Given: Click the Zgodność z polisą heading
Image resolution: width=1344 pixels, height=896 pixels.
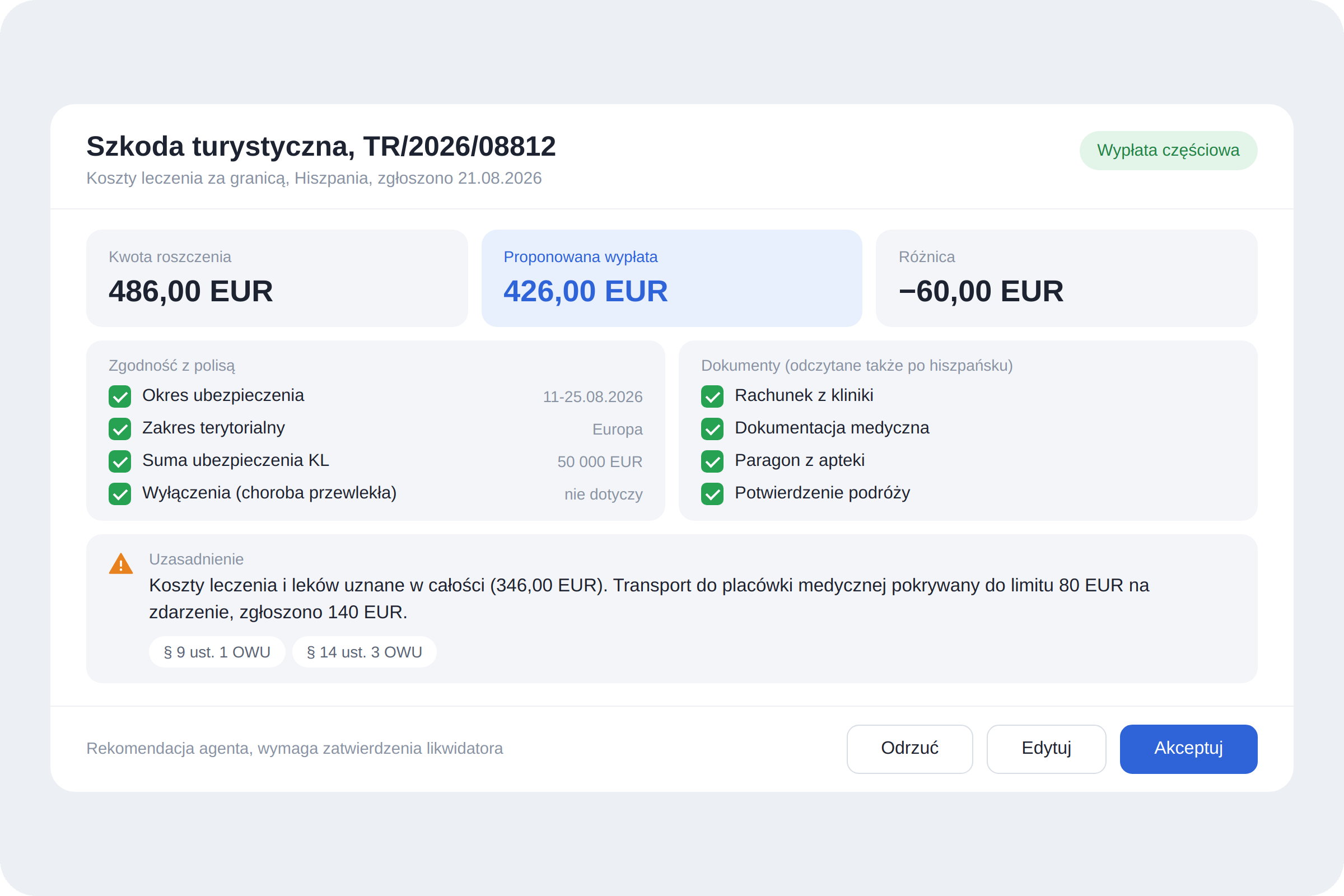Looking at the screenshot, I should (x=171, y=366).
